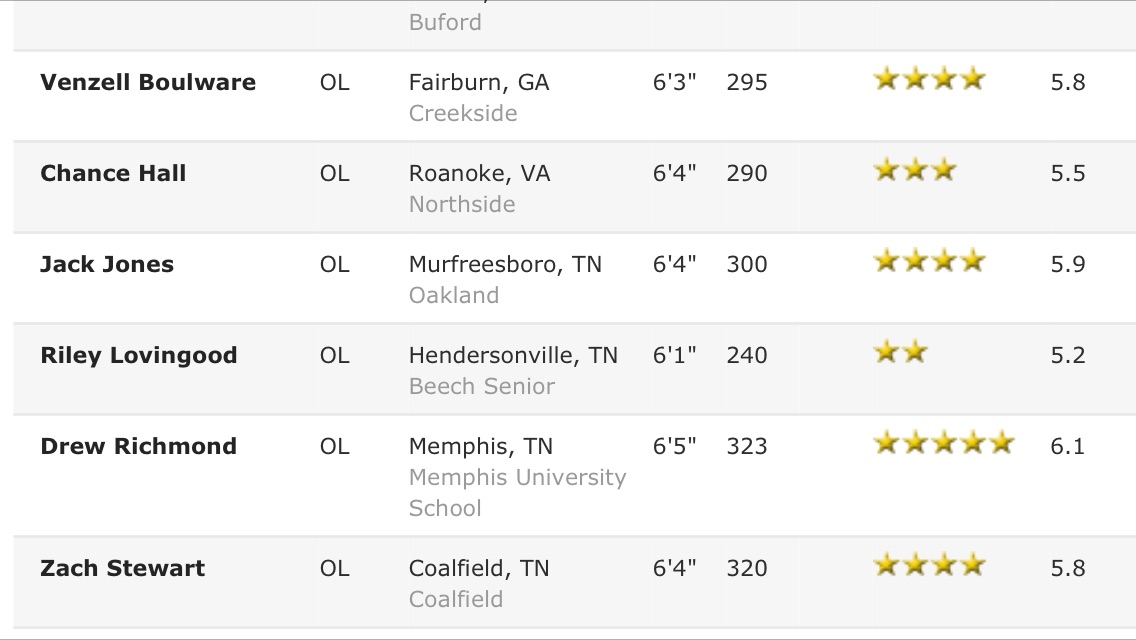Open Venzell Boulware's player profile
Image resolution: width=1136 pixels, height=640 pixels.
tap(148, 82)
